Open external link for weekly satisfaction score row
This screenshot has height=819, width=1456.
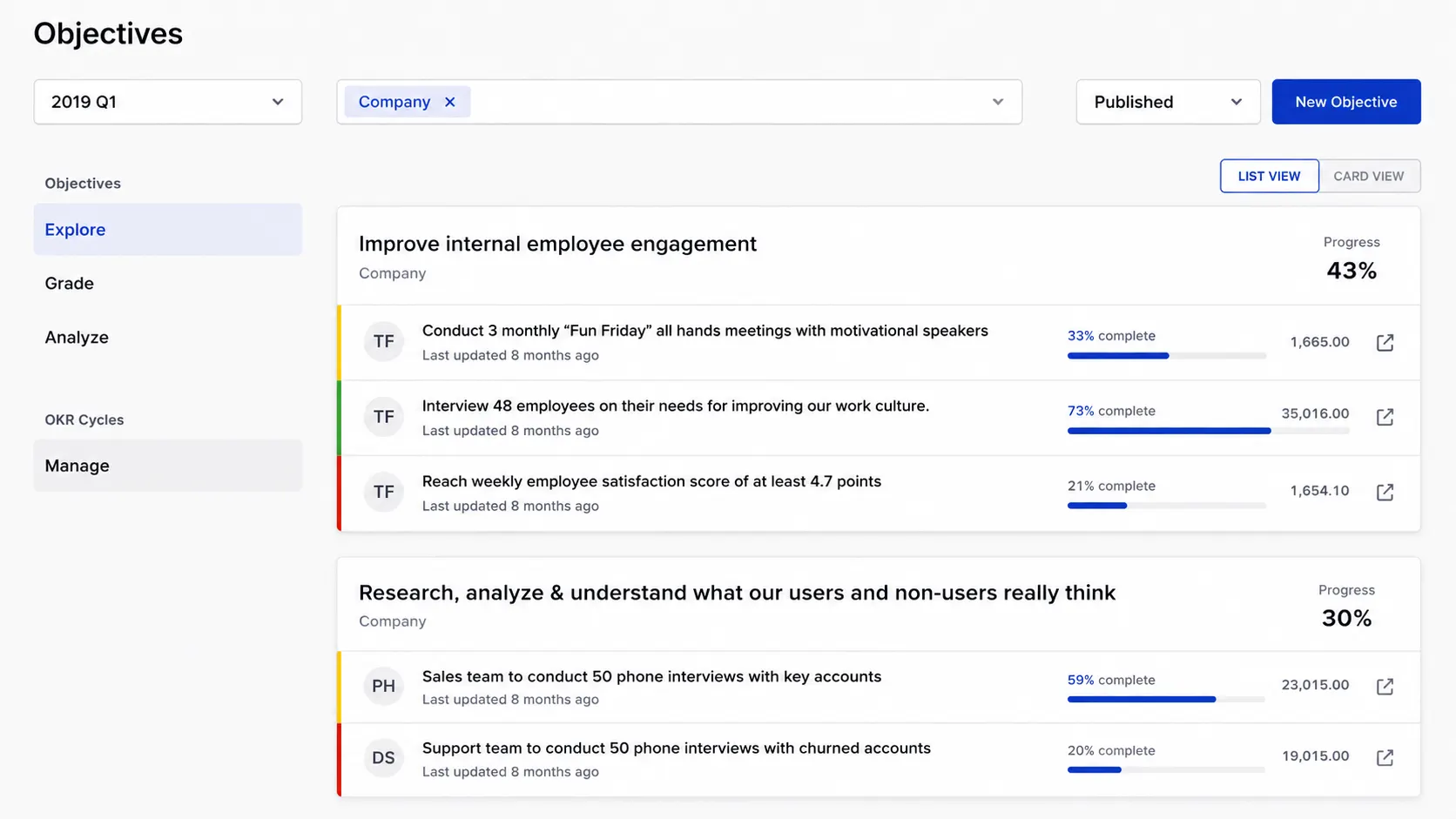point(1385,492)
